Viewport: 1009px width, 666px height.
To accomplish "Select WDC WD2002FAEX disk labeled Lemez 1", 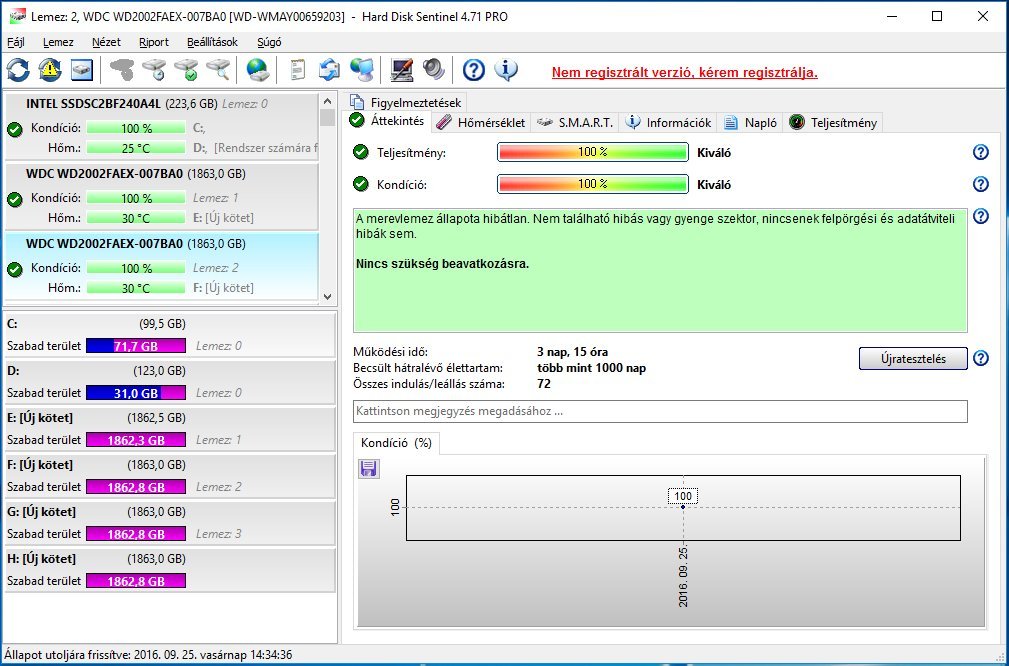I will click(x=161, y=196).
